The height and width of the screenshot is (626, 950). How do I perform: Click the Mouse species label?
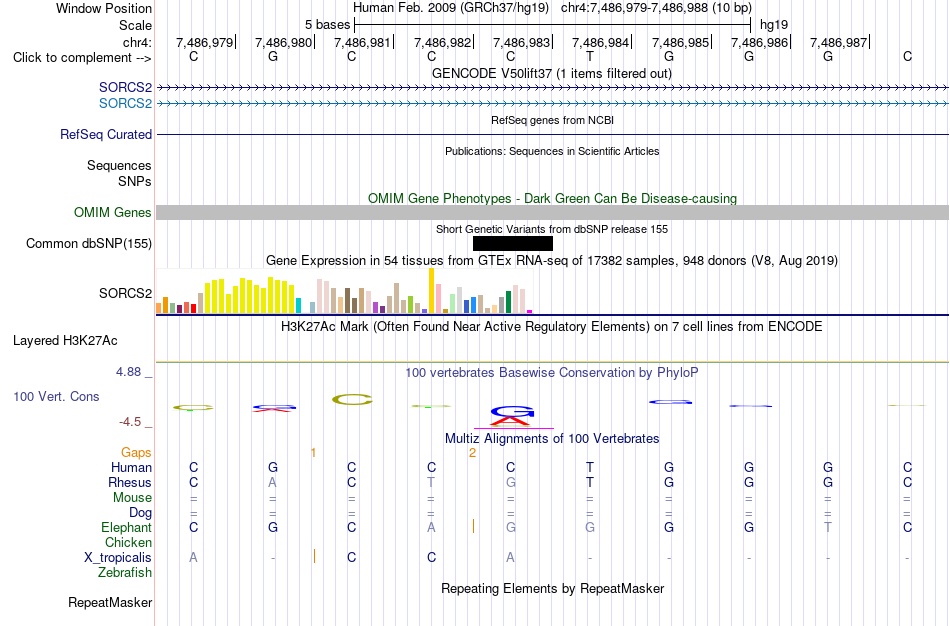[x=132, y=498]
